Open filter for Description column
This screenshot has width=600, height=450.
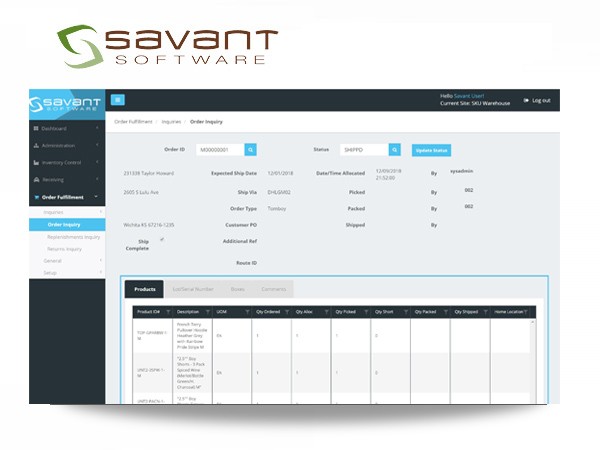coord(208,312)
